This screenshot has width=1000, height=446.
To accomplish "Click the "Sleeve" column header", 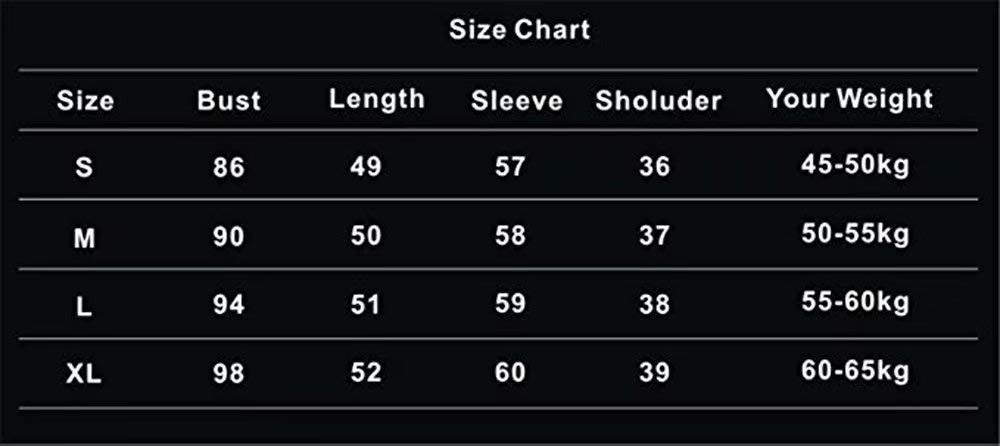I will pyautogui.click(x=517, y=101).
